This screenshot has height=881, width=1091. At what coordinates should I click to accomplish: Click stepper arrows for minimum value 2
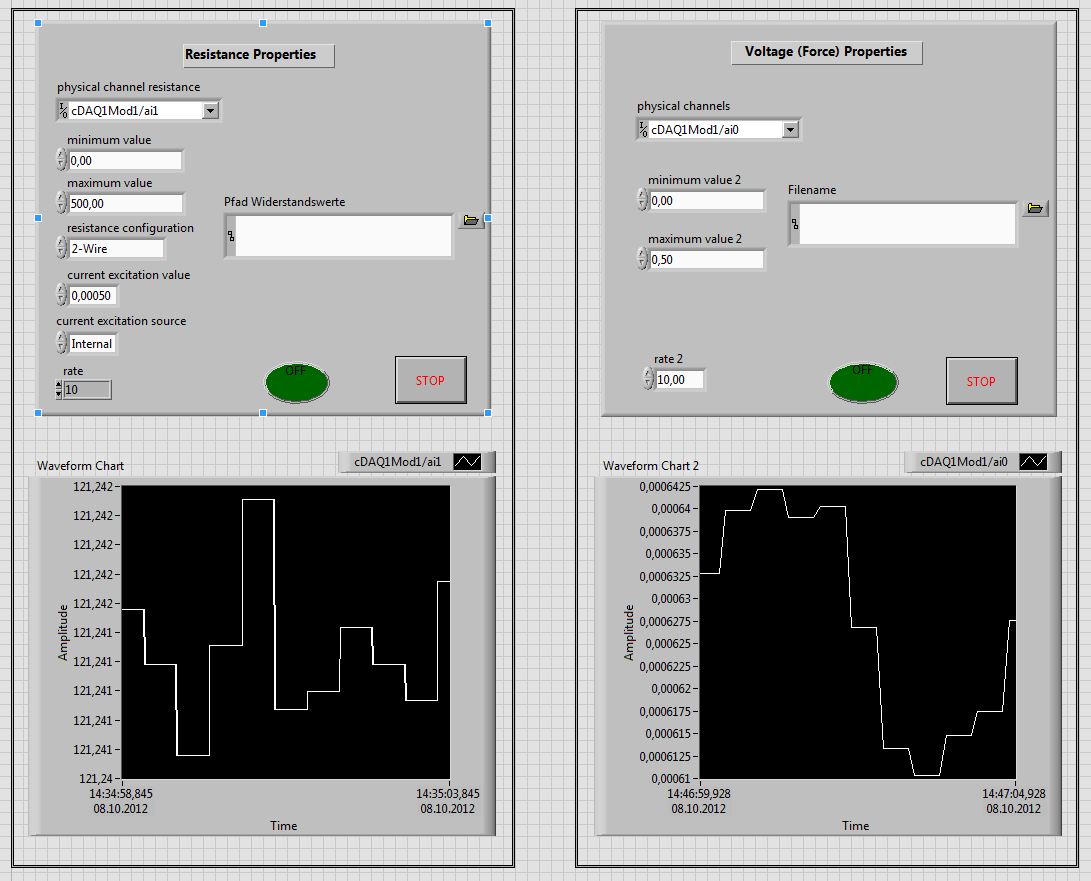[642, 200]
